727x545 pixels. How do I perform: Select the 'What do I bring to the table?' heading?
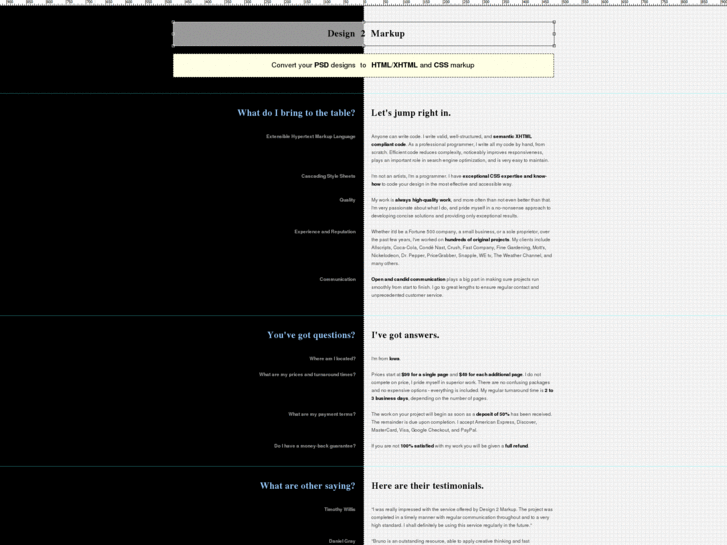(x=296, y=113)
